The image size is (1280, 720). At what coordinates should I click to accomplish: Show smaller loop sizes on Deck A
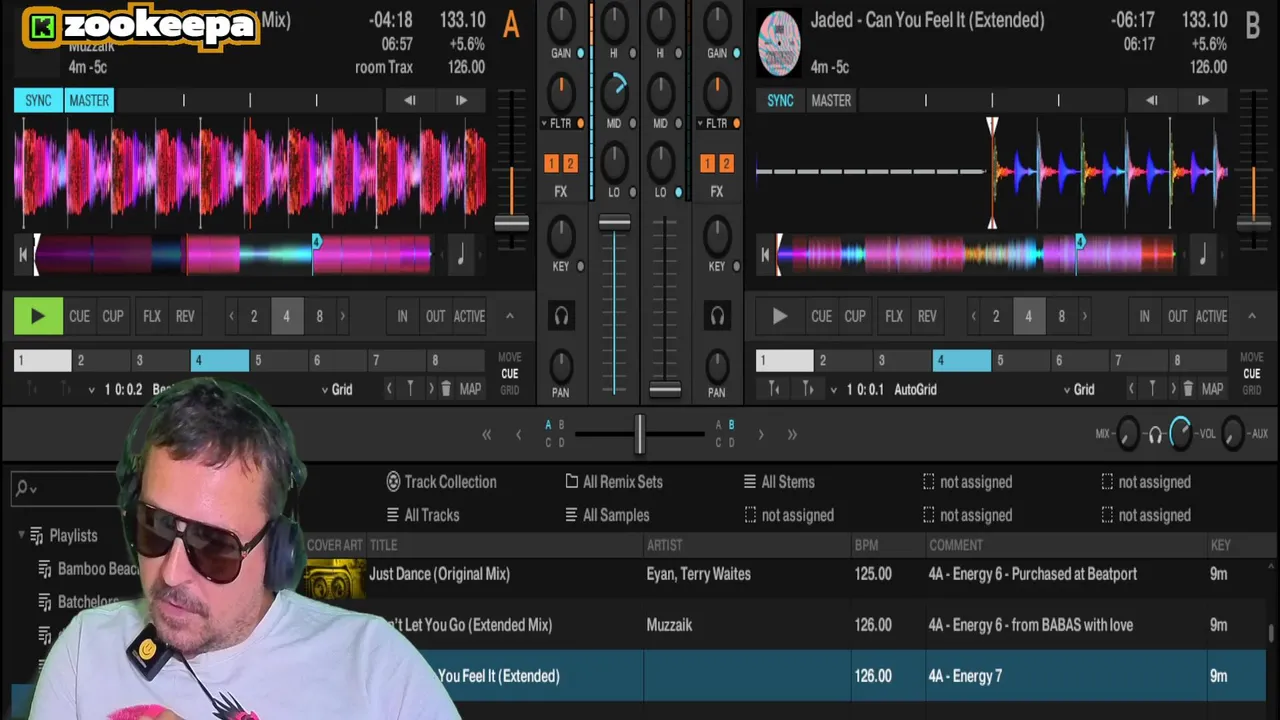231,316
